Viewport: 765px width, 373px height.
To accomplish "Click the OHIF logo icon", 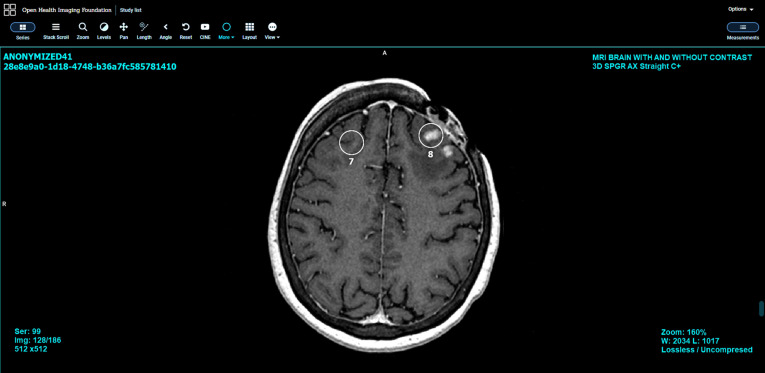I will 10,10.
